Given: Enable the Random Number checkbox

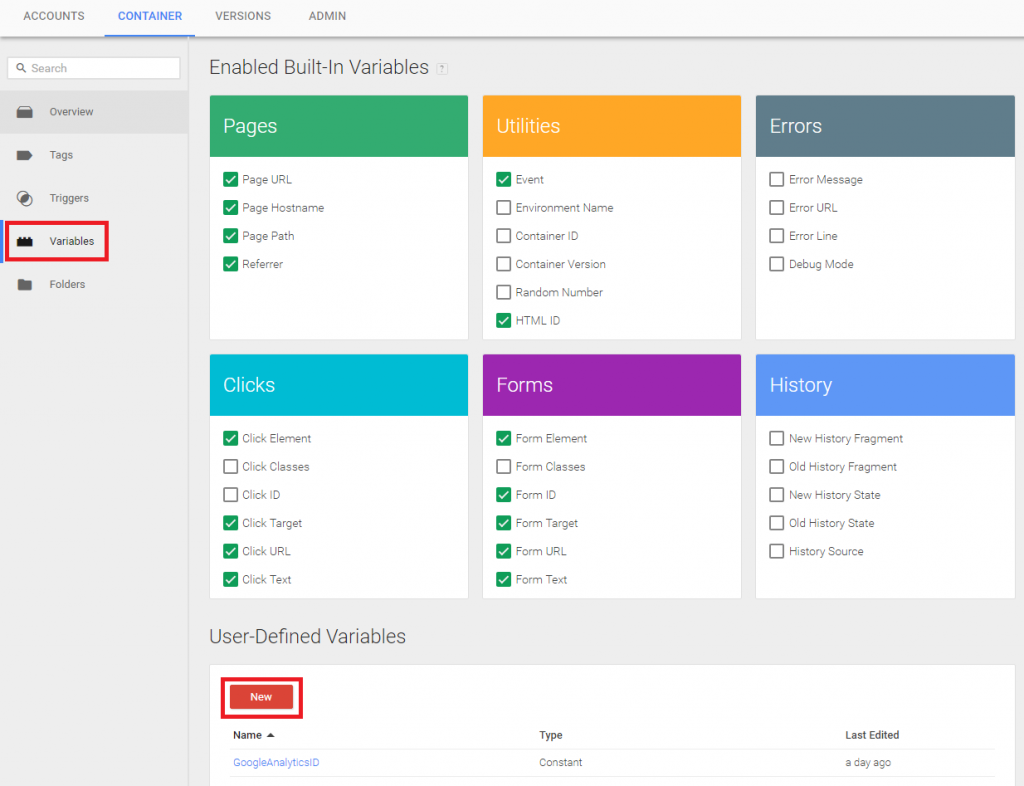Looking at the screenshot, I should (504, 292).
